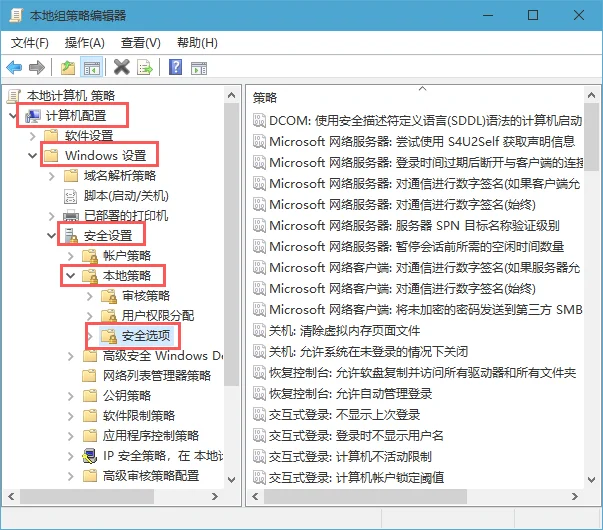This screenshot has width=603, height=530.
Task: Click the IP 安全策略 icon
Action: pos(90,456)
